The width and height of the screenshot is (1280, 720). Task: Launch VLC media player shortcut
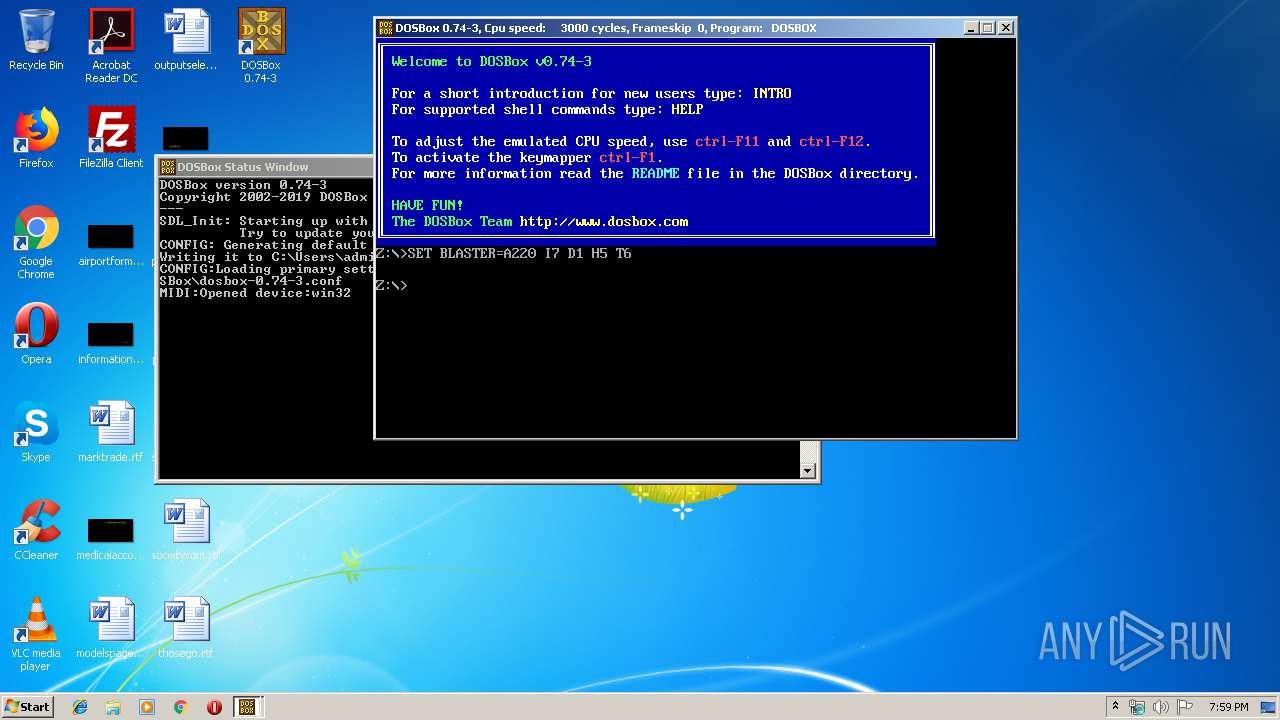(36, 635)
